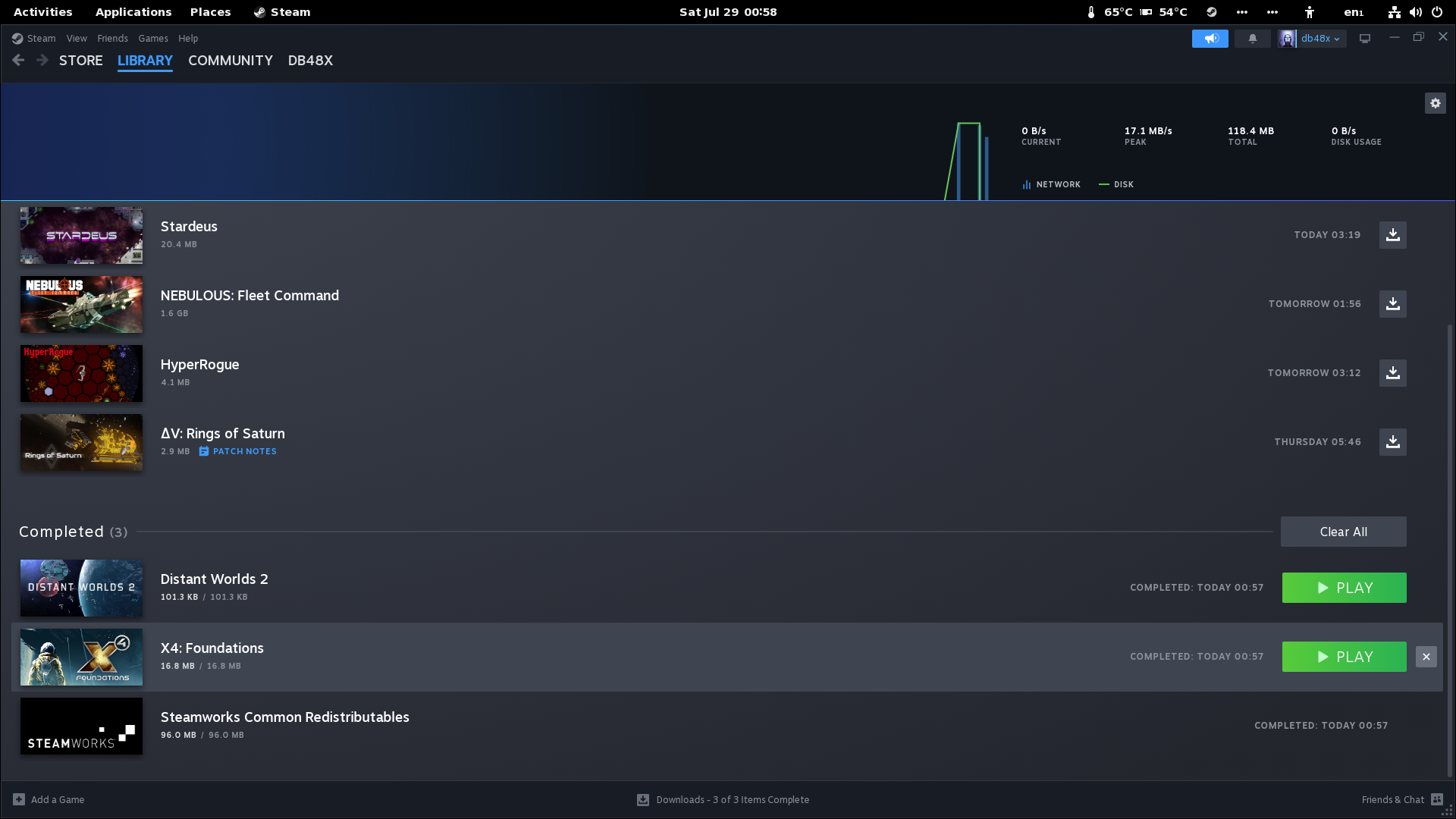Click the HyperRogue title text

coord(199,365)
